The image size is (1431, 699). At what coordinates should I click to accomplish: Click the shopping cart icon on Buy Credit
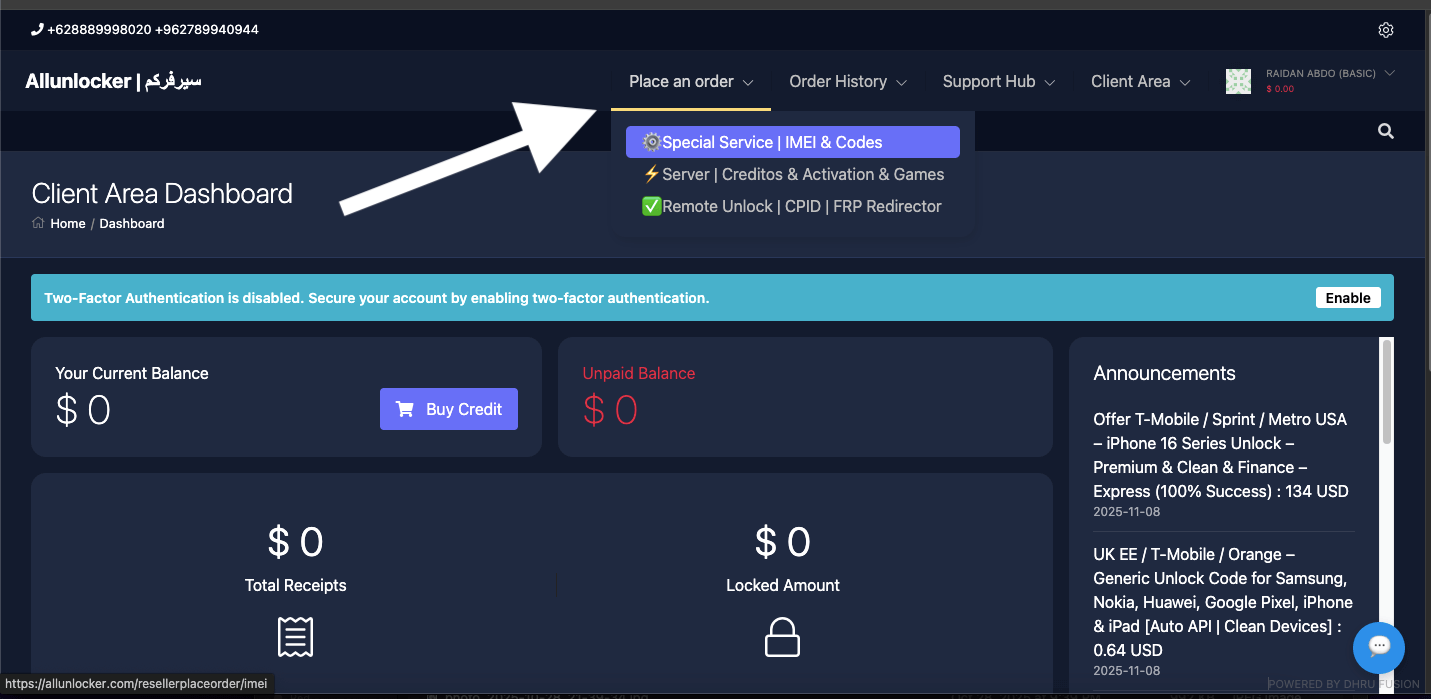pos(405,409)
